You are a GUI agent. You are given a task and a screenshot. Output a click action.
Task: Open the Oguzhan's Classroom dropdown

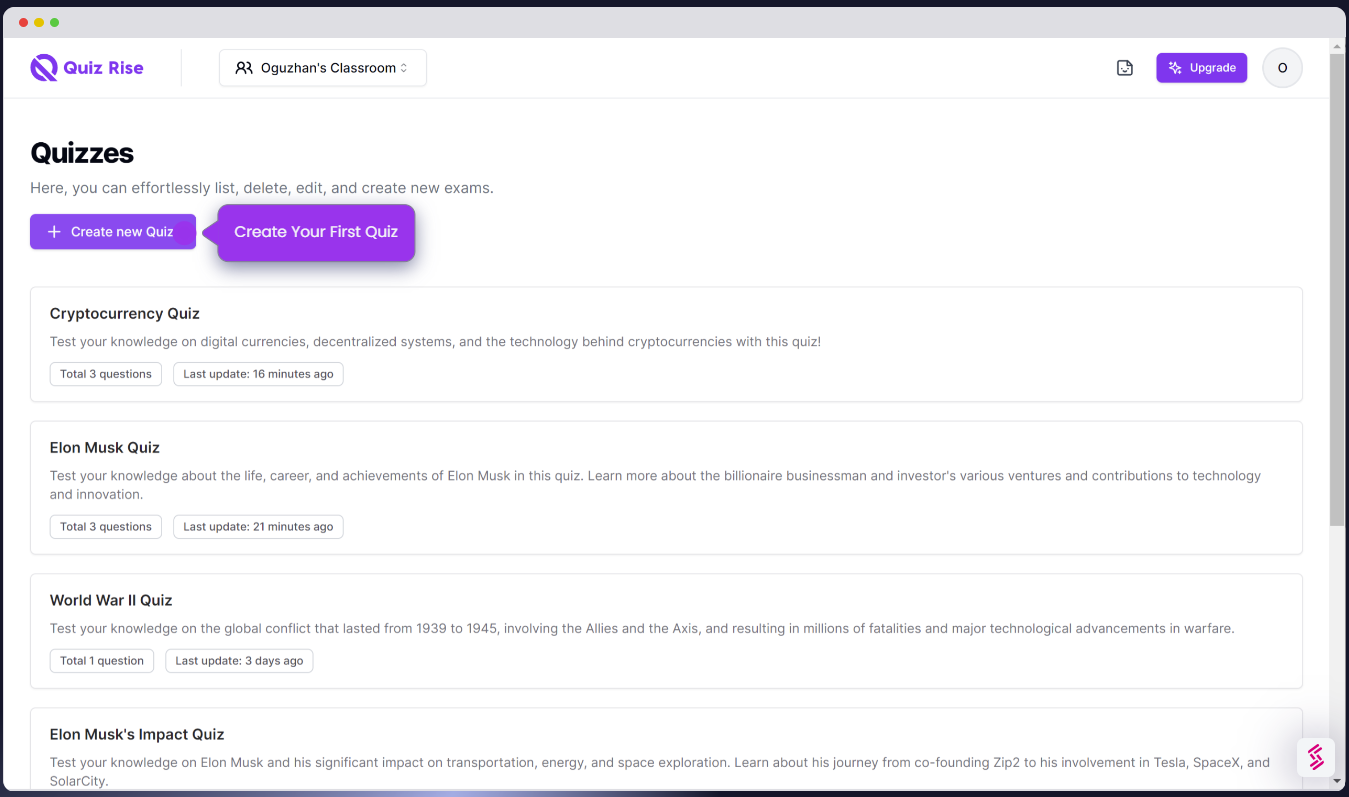coord(322,67)
